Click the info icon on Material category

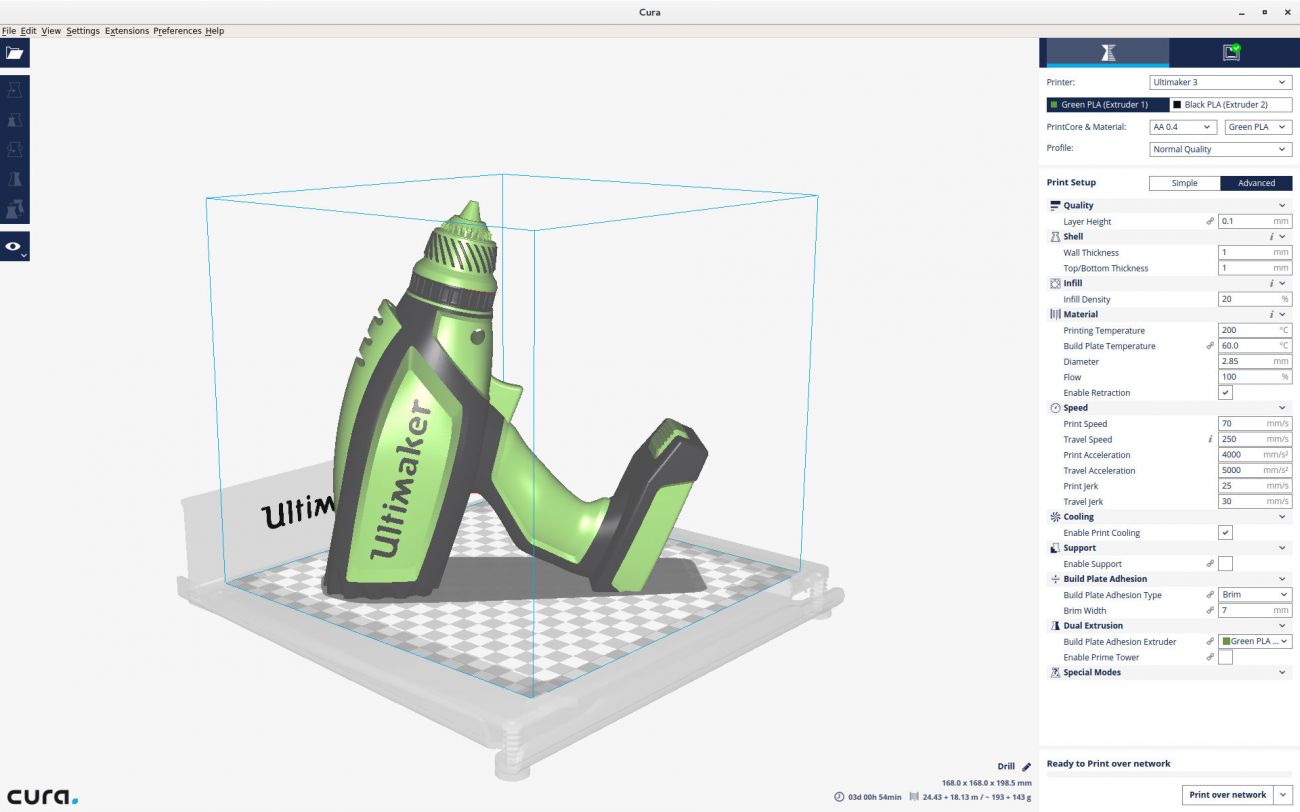[x=1271, y=315]
